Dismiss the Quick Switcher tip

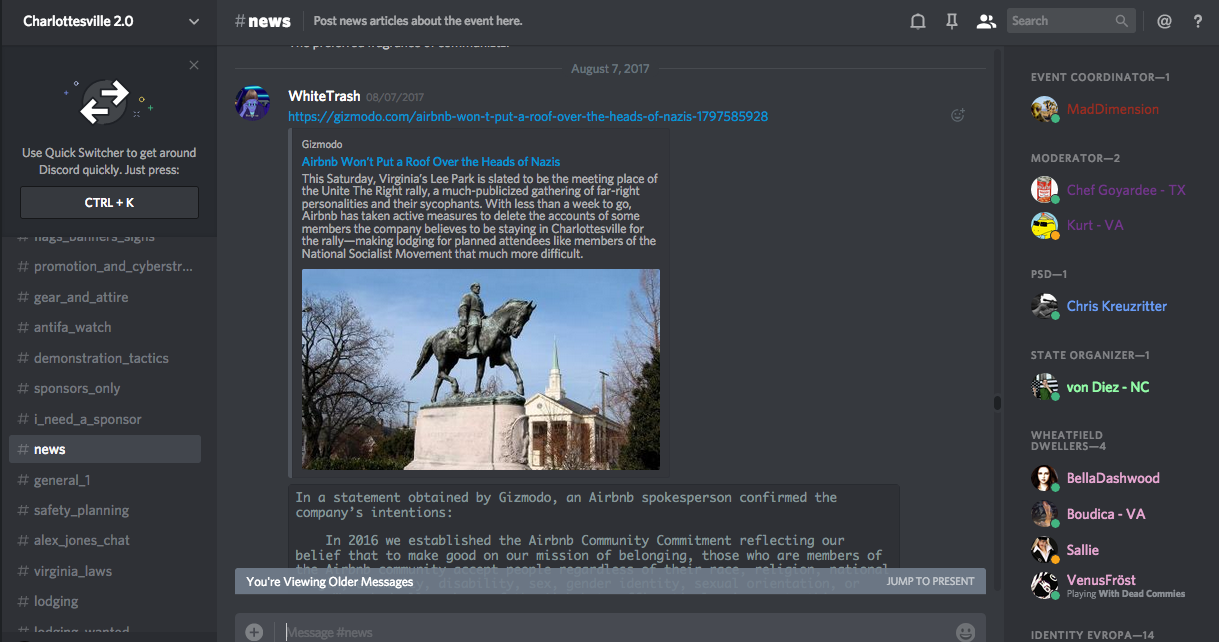tap(194, 65)
